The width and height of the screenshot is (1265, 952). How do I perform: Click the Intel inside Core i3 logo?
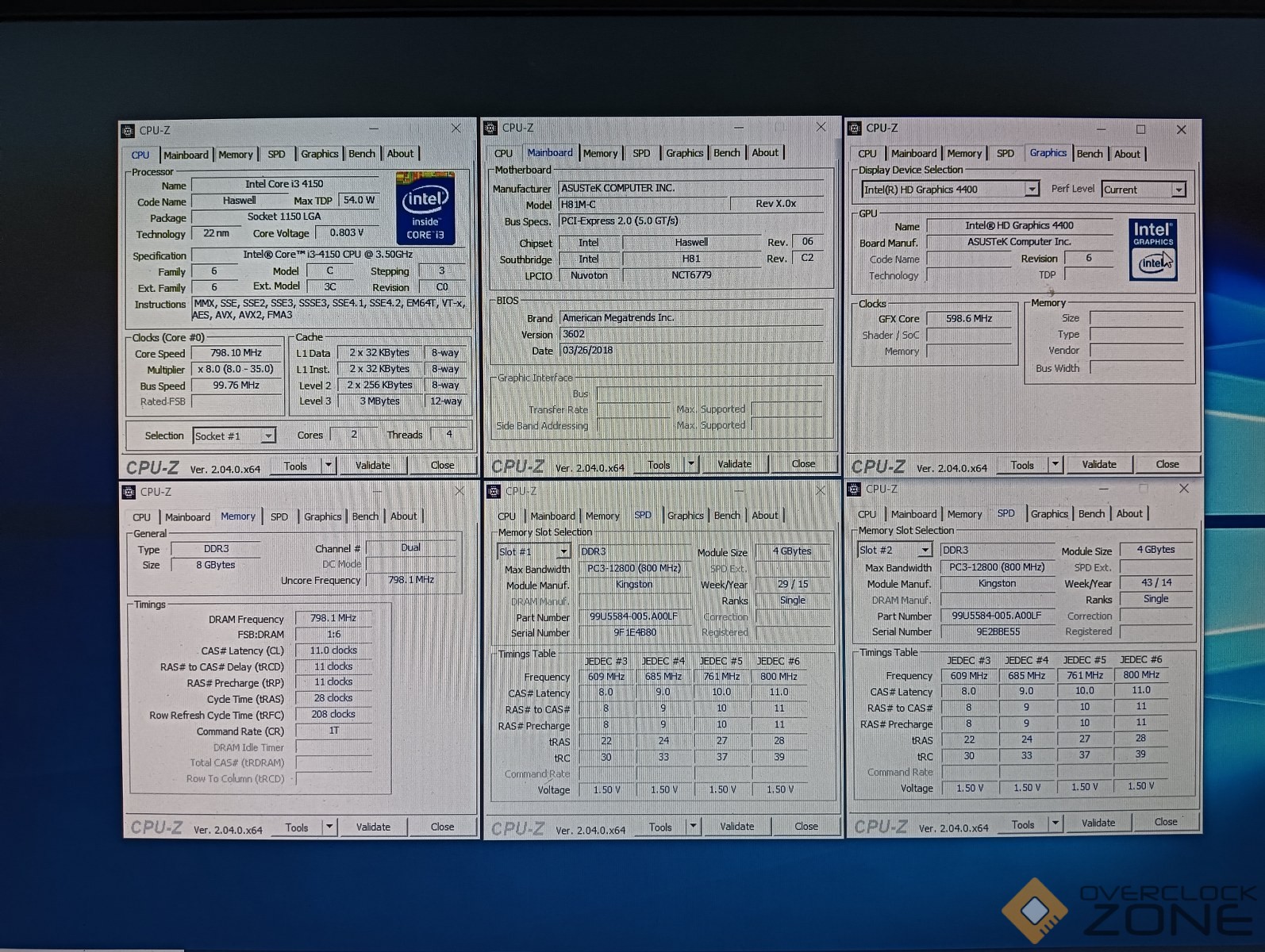[x=425, y=209]
